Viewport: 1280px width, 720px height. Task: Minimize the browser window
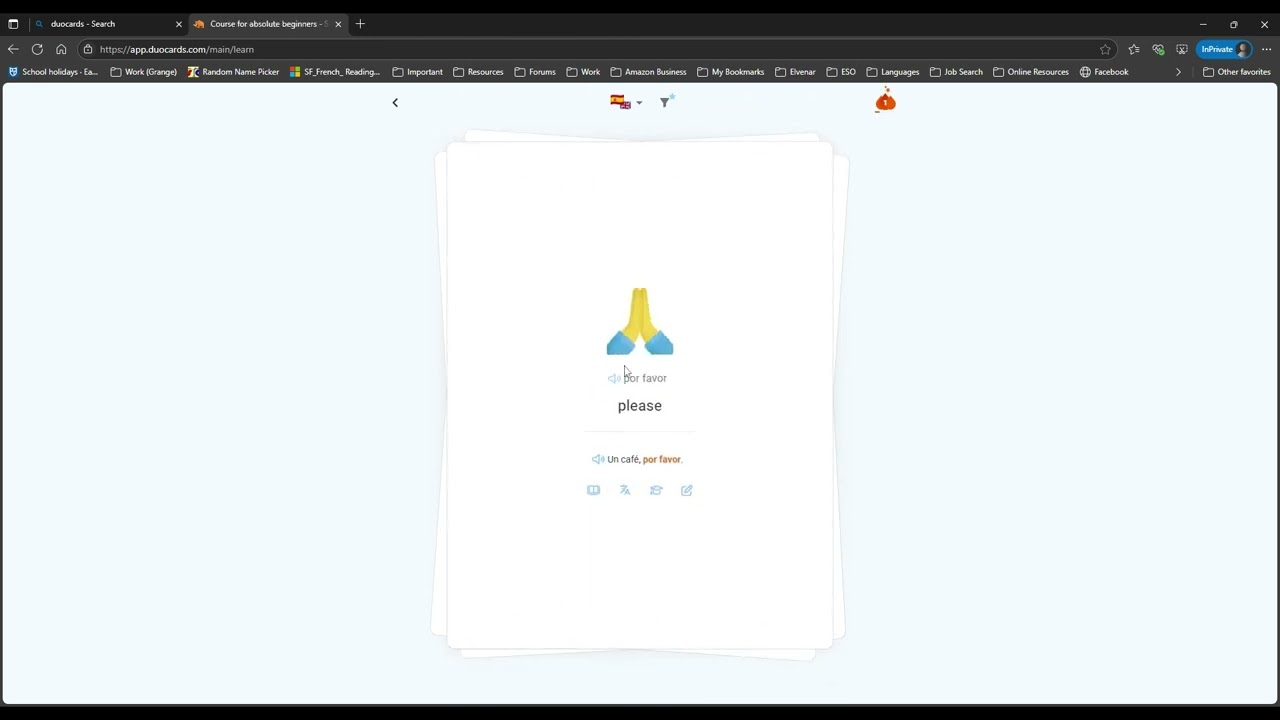1203,24
